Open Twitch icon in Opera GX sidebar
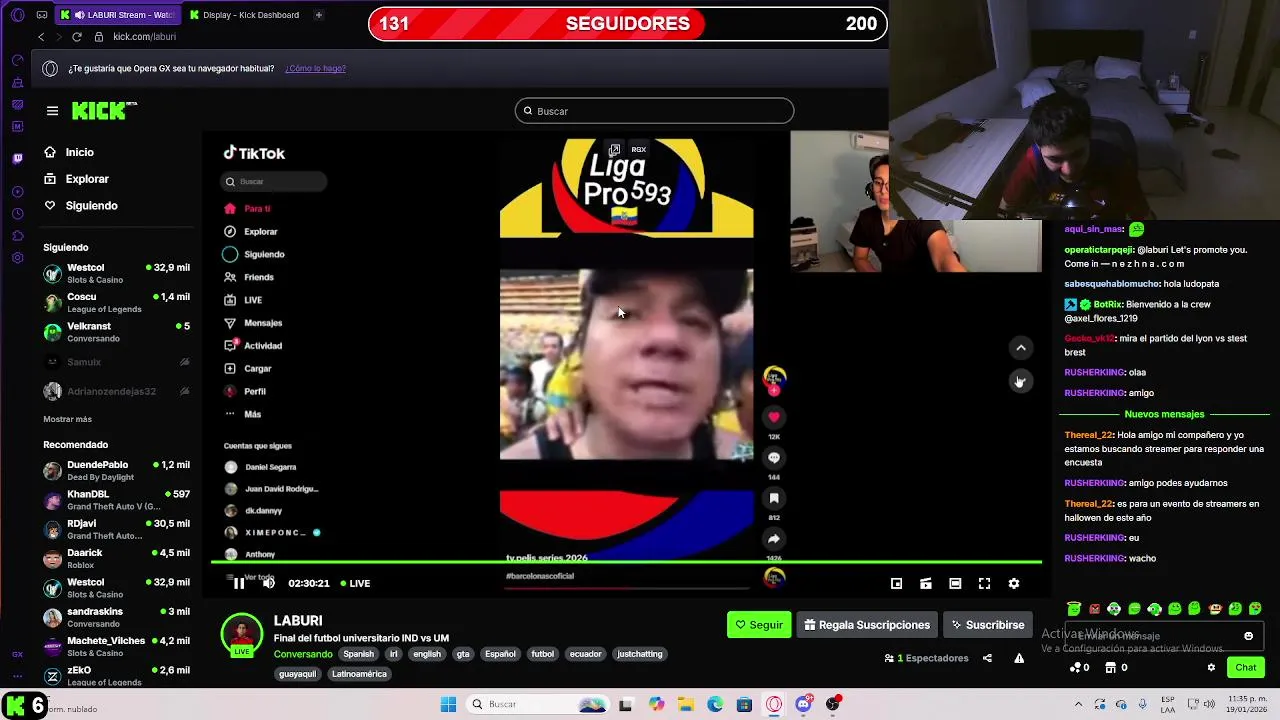 (x=17, y=158)
